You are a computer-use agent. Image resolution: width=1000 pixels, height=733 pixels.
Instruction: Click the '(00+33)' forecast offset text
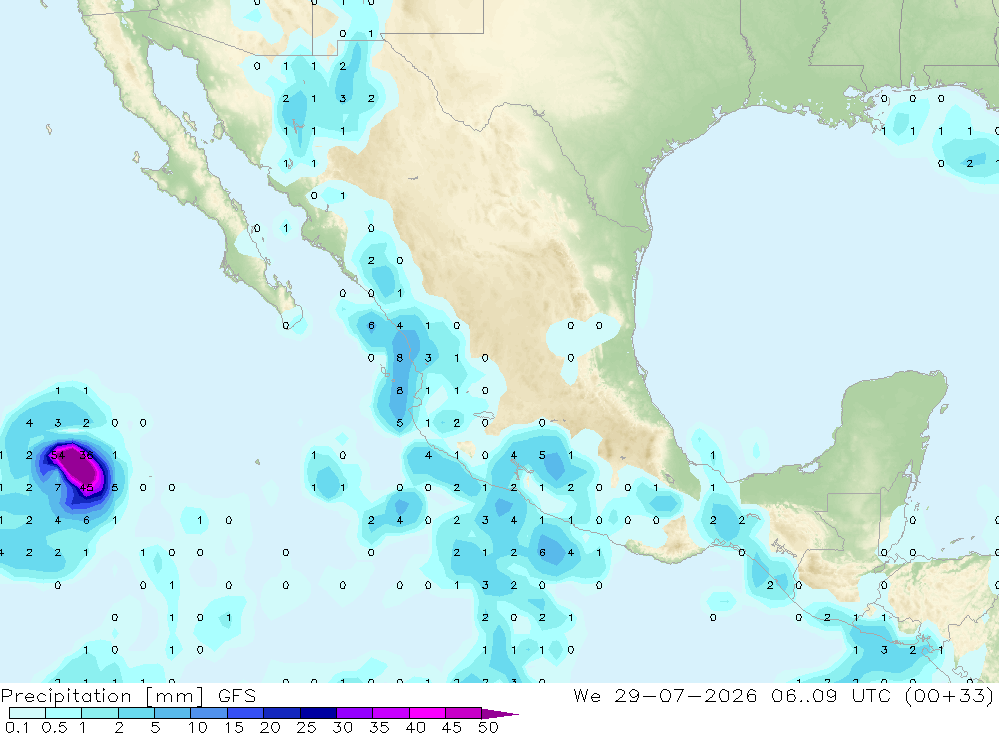click(949, 695)
